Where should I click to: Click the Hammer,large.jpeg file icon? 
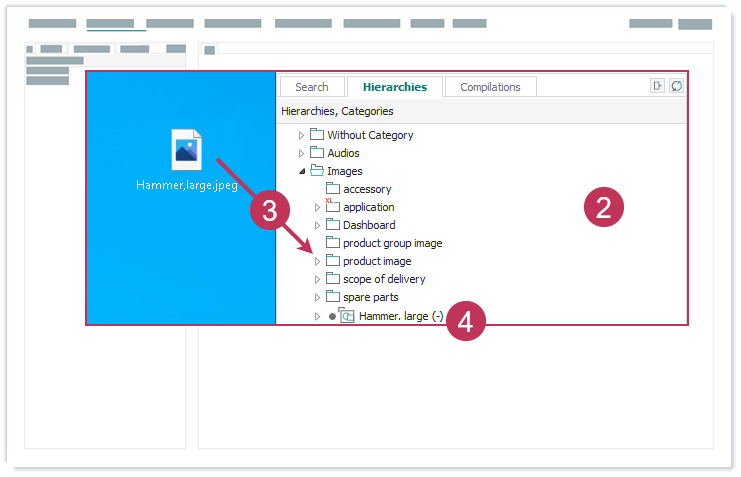187,151
